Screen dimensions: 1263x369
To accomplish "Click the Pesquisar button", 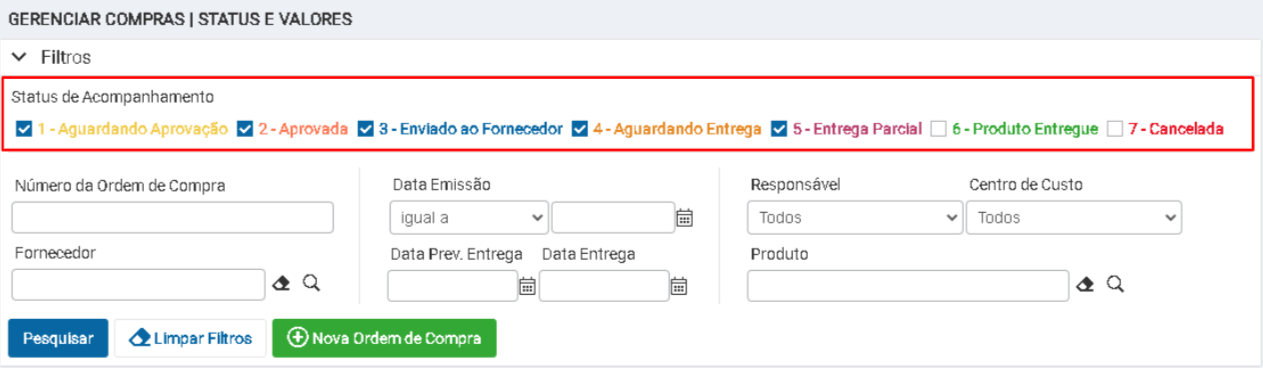I will coord(58,338).
